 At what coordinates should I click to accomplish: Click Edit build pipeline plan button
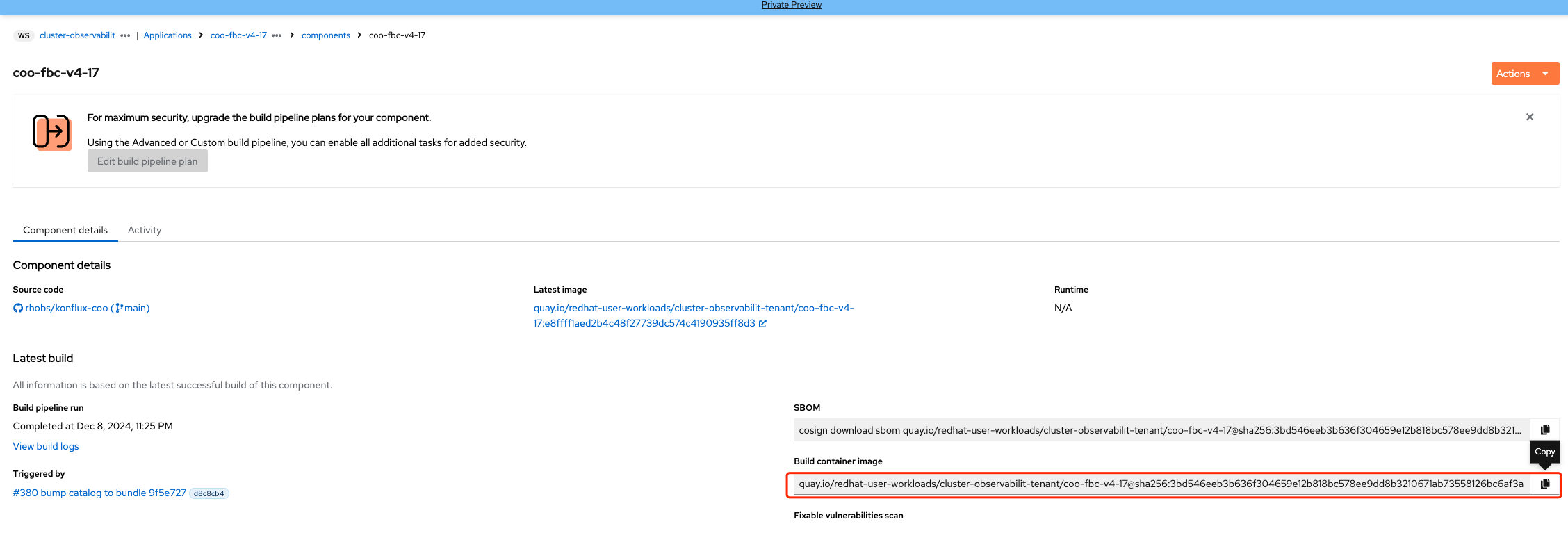click(x=147, y=161)
